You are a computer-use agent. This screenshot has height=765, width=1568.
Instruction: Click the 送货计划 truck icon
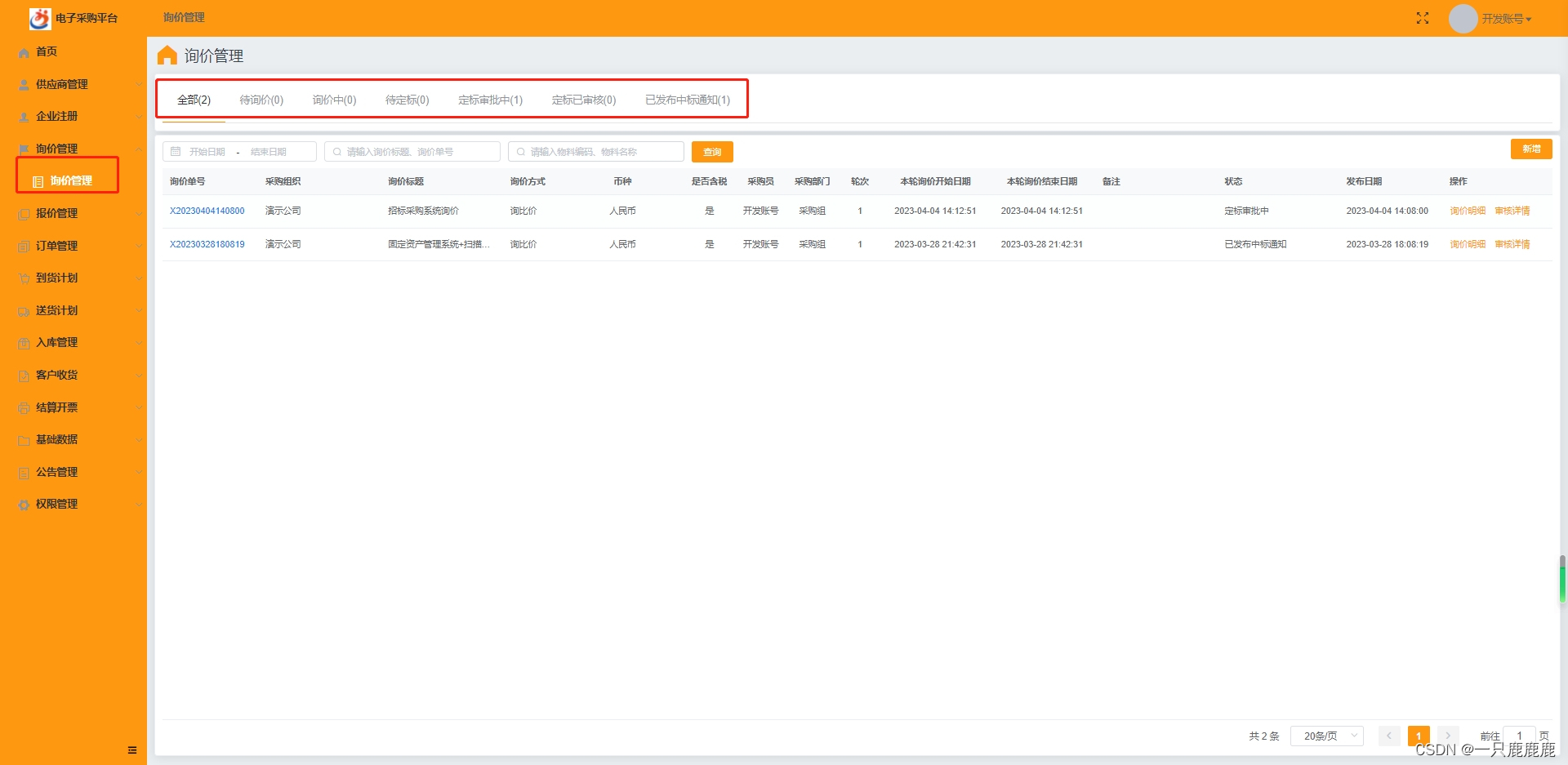[x=24, y=311]
